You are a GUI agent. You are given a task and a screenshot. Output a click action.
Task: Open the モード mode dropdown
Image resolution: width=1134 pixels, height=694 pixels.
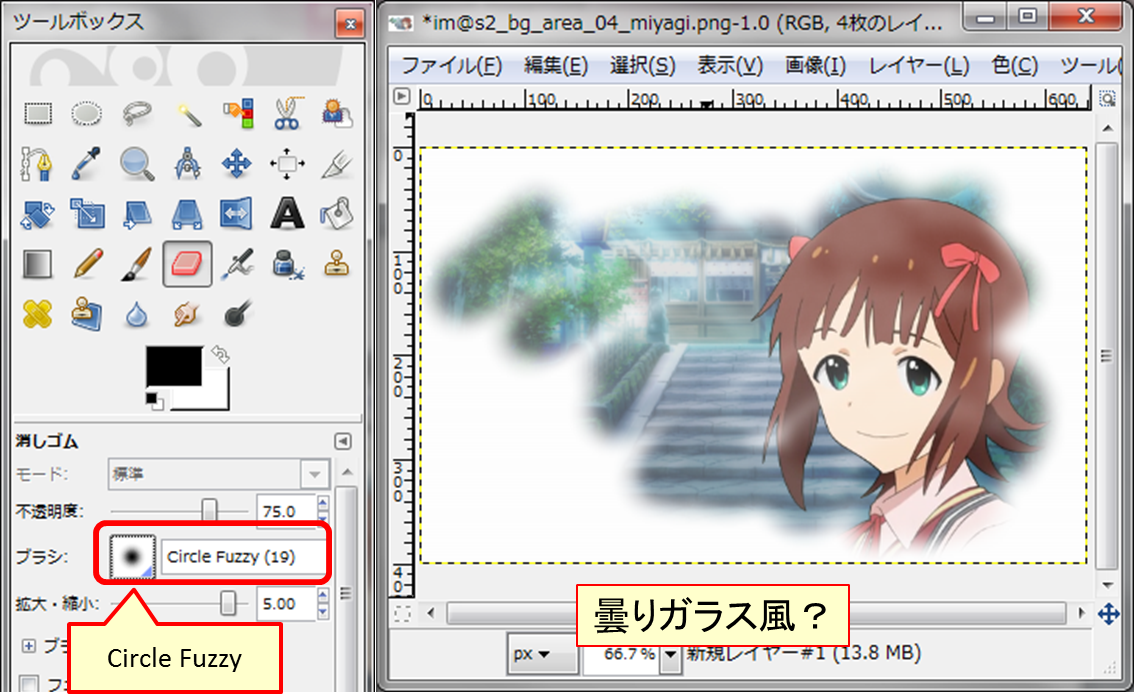(218, 474)
